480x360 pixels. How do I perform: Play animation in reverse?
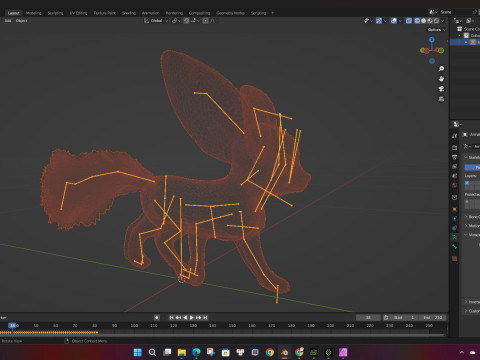(185, 317)
